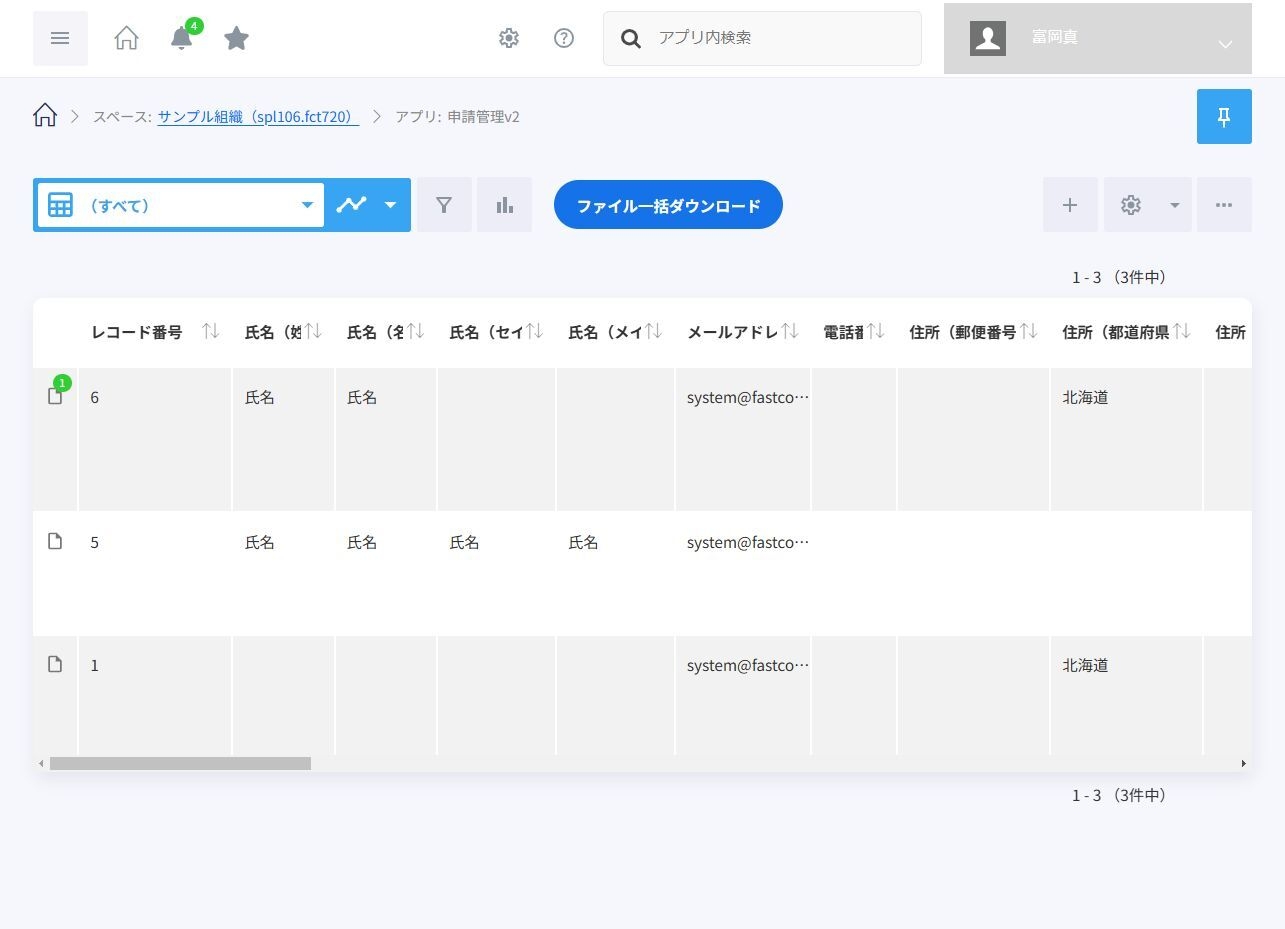Screen dimensions: 1285x929
Task: Open the サンプル組織 space link
Action: pos(258,117)
